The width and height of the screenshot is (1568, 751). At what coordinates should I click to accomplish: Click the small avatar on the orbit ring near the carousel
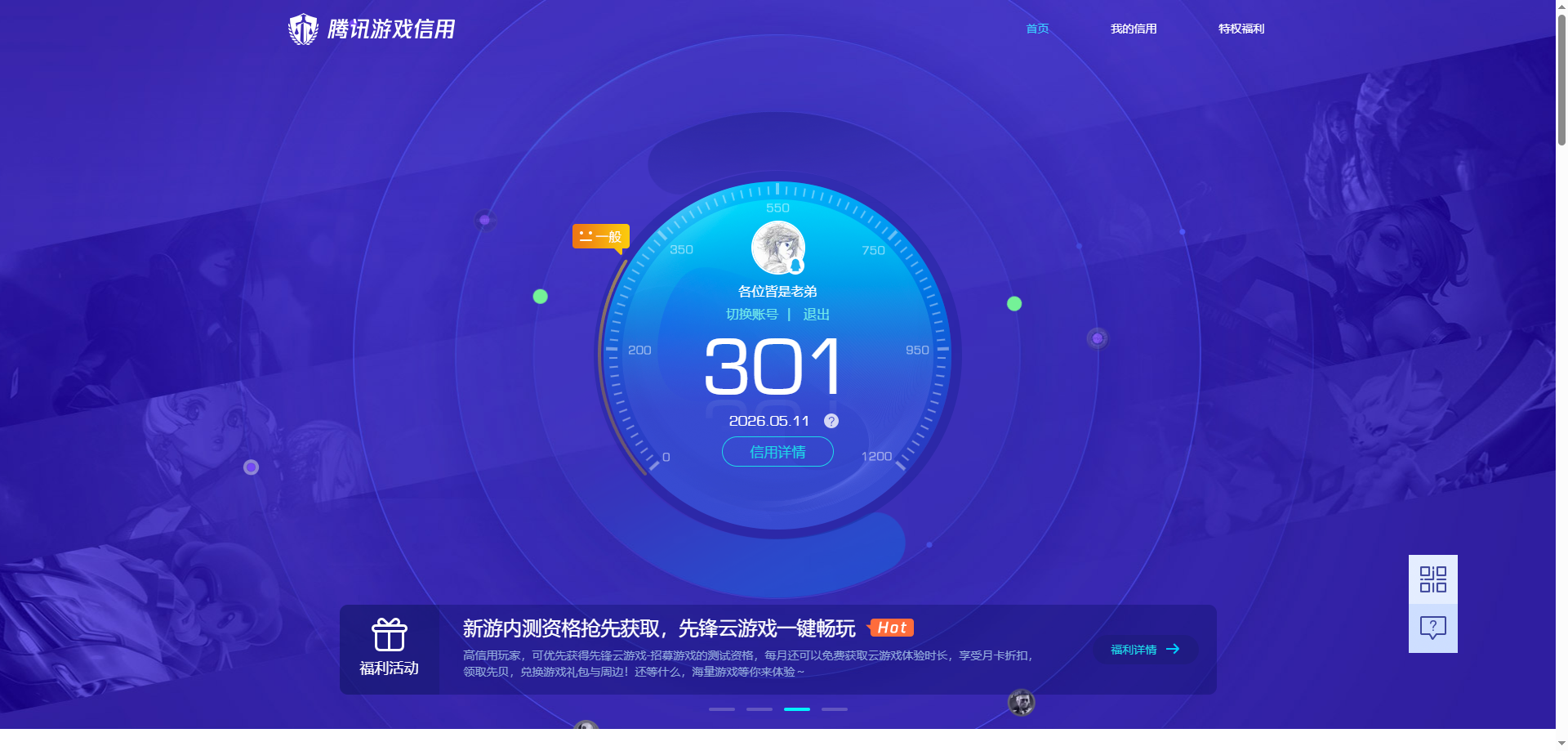click(1021, 702)
